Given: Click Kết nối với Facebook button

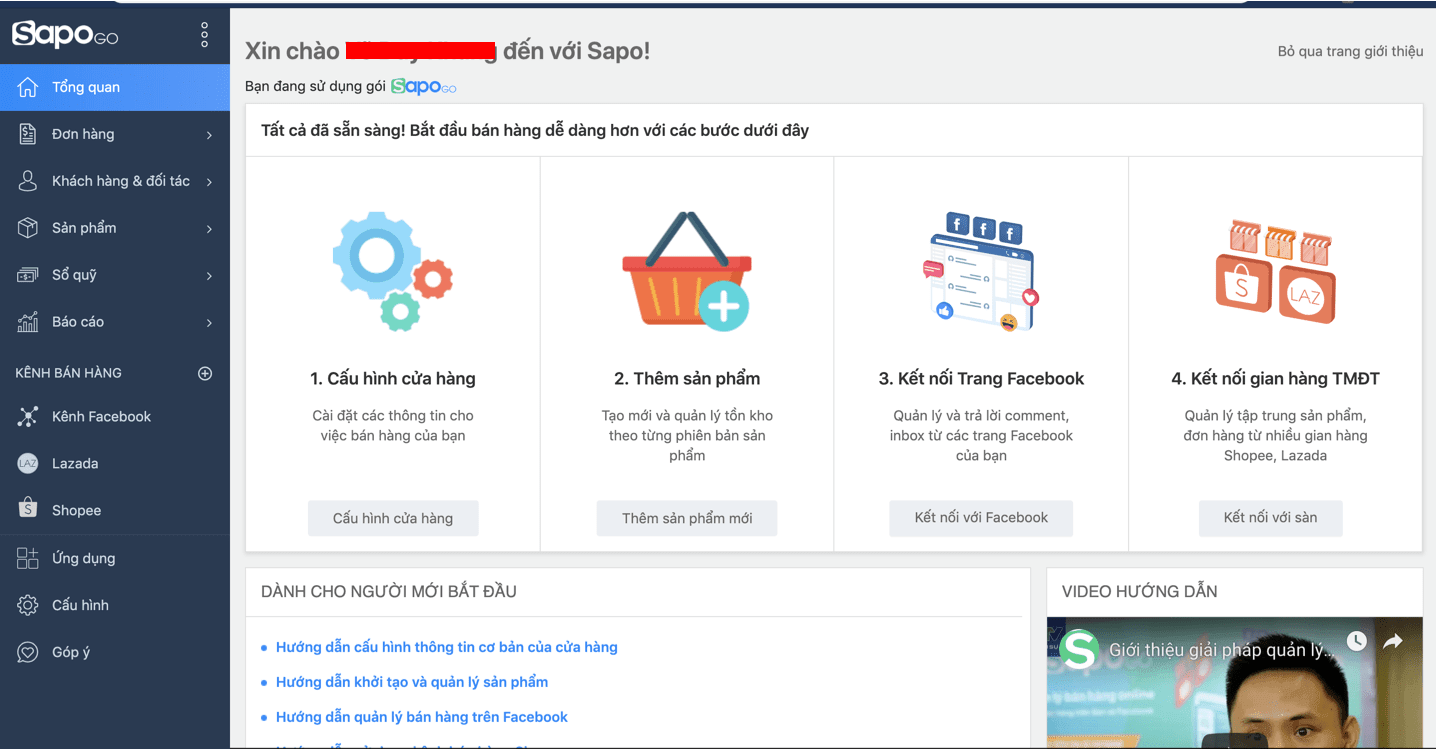Looking at the screenshot, I should tap(981, 518).
